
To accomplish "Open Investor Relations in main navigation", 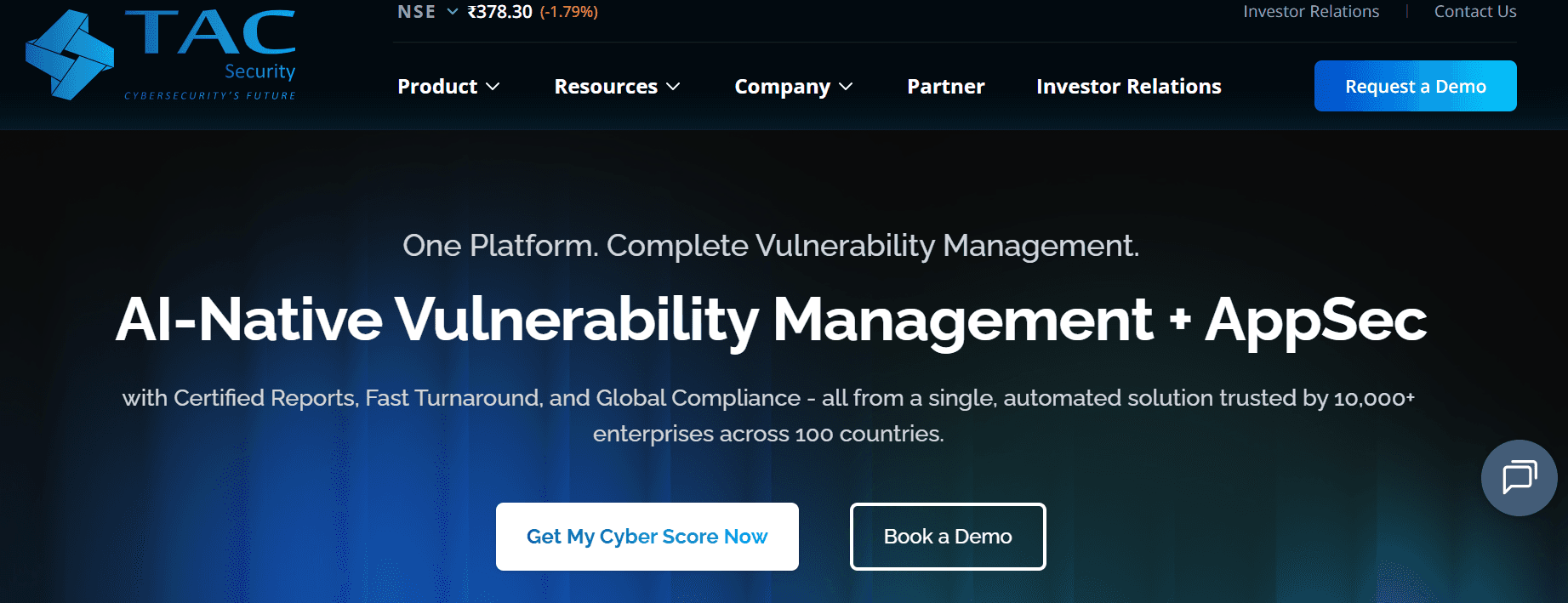I will (x=1129, y=87).
